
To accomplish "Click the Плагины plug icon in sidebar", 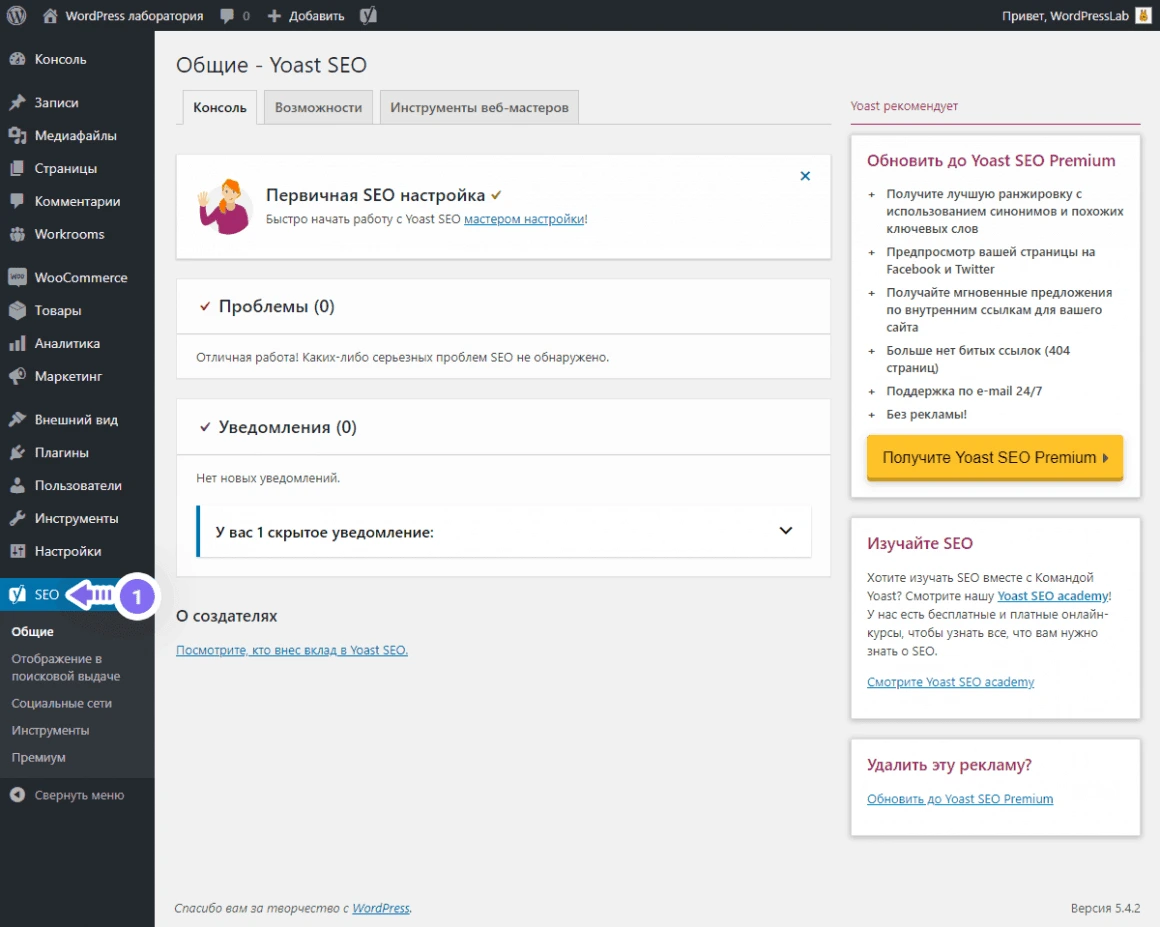I will click(17, 452).
